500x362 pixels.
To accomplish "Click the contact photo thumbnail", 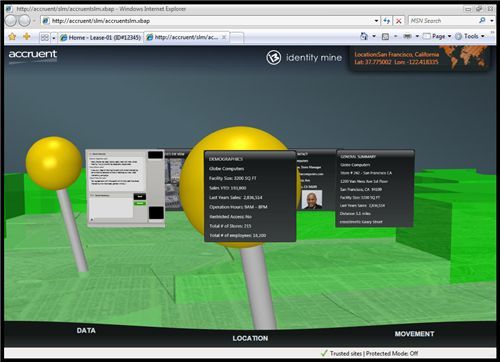I will click(312, 199).
